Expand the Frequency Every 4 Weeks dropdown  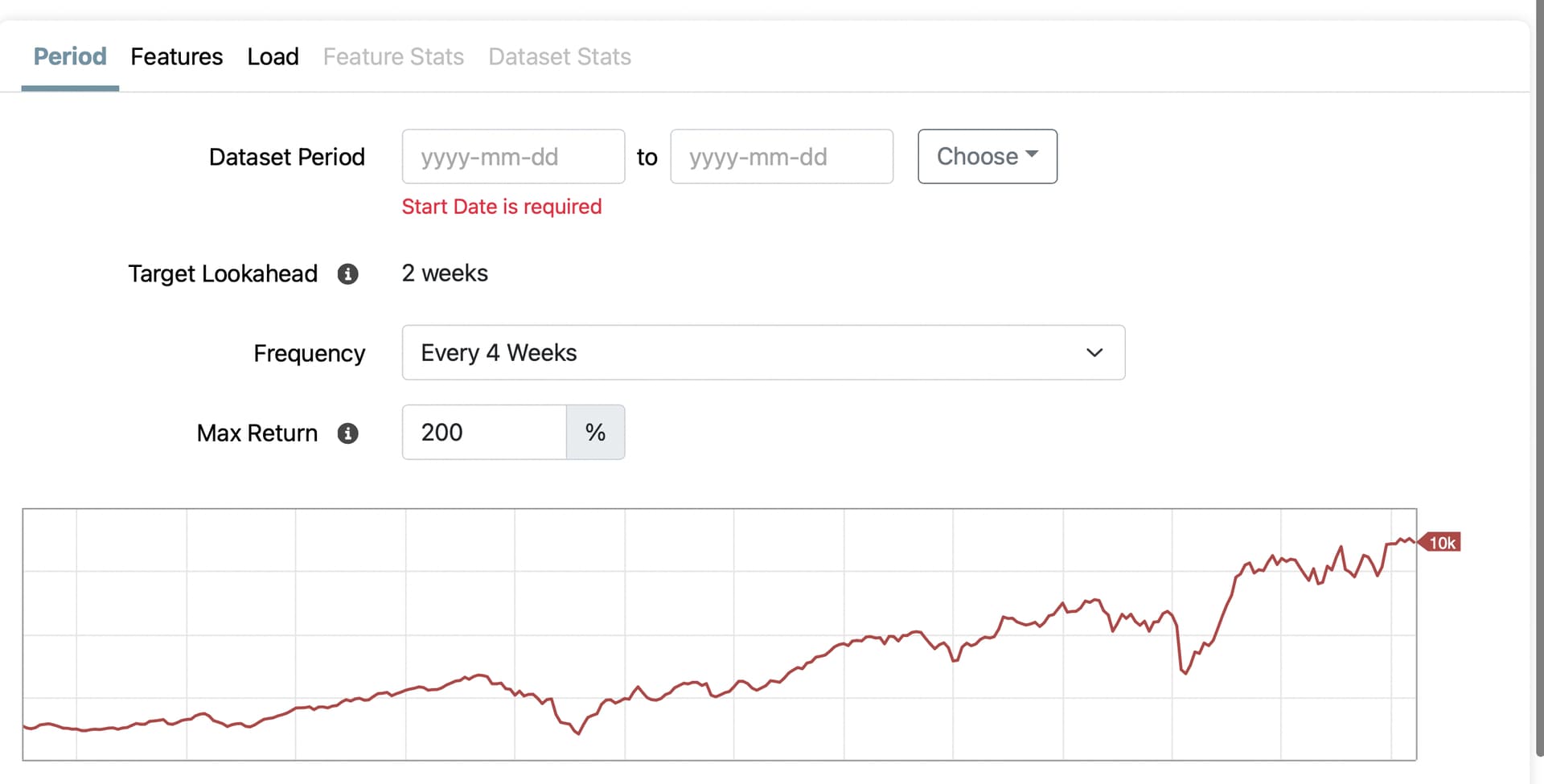click(762, 353)
